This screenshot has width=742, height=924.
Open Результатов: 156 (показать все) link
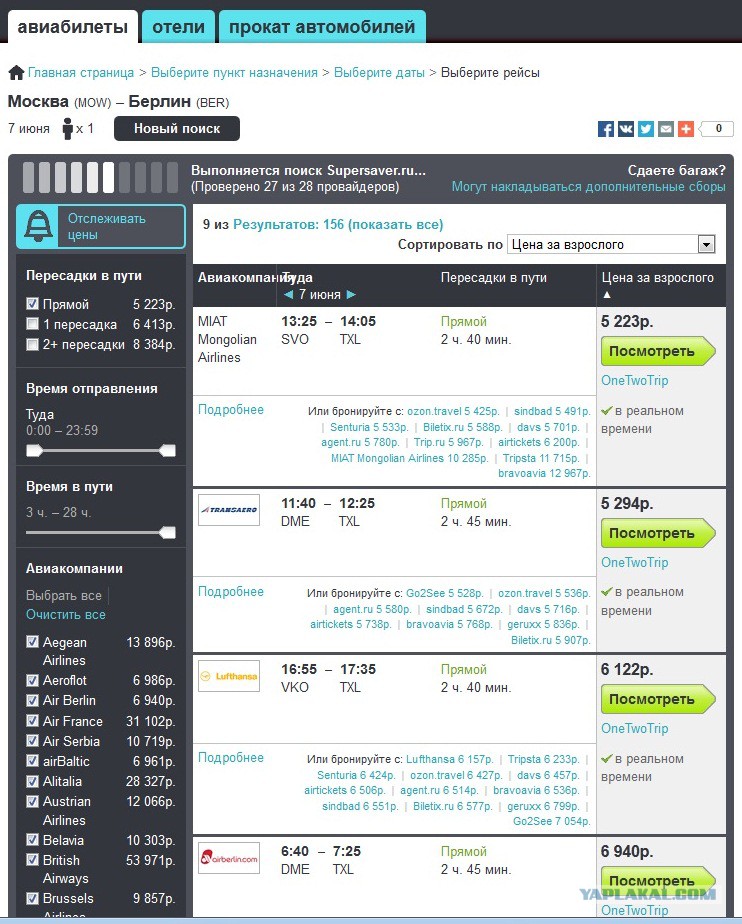click(x=338, y=225)
